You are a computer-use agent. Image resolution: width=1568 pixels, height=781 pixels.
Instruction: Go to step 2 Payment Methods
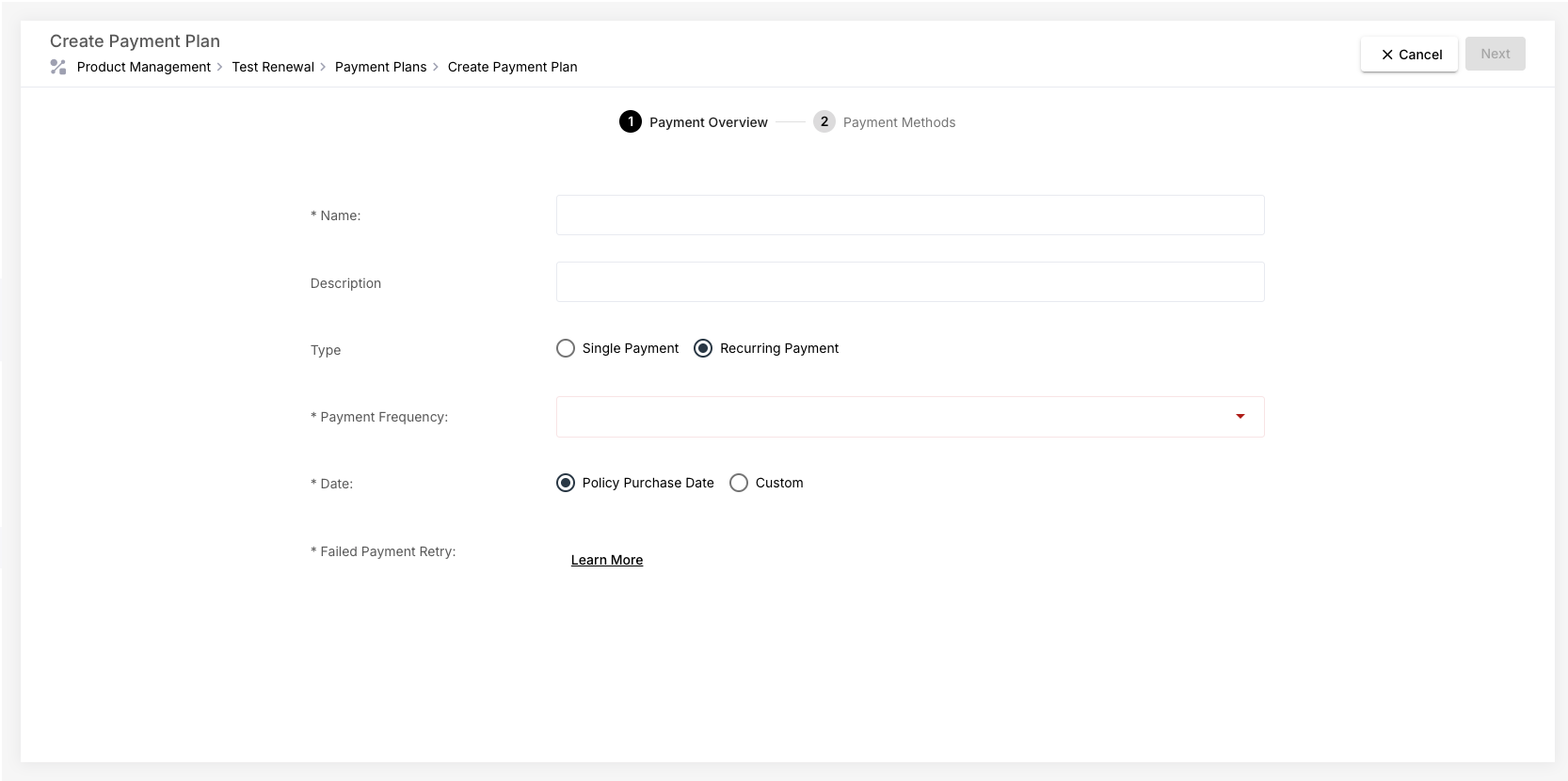pos(884,122)
